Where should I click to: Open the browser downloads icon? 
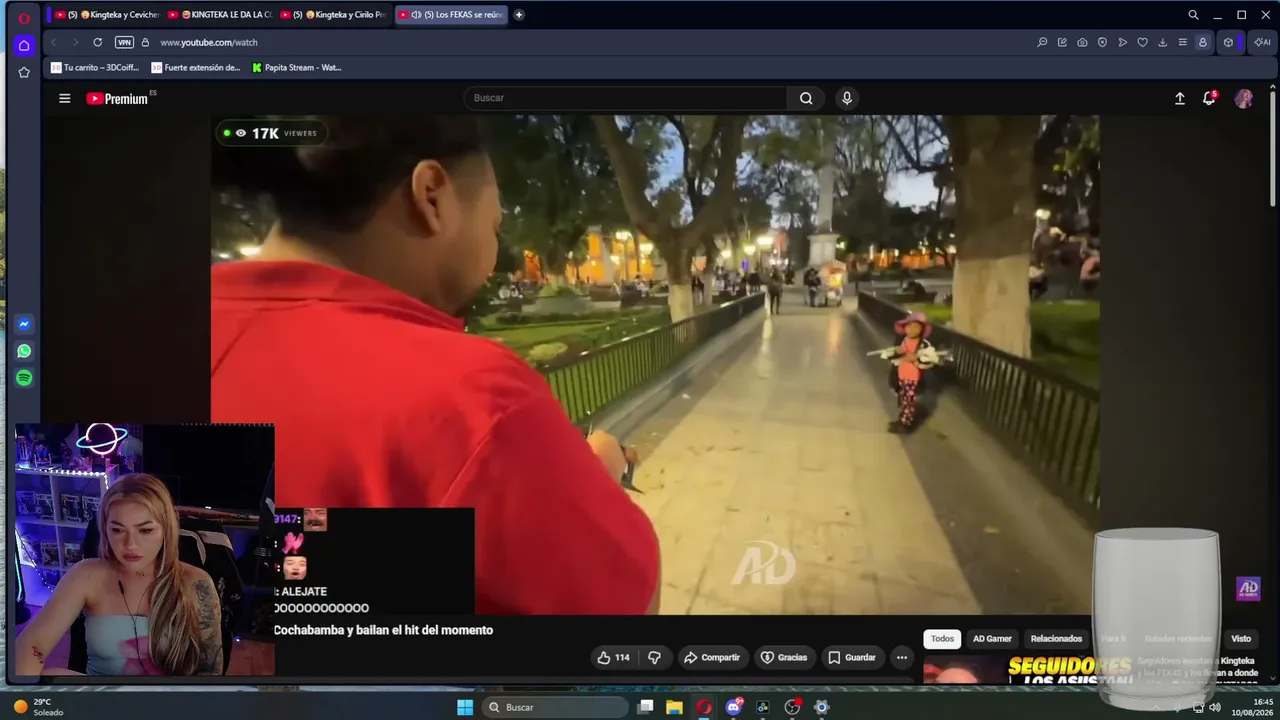tap(1162, 42)
